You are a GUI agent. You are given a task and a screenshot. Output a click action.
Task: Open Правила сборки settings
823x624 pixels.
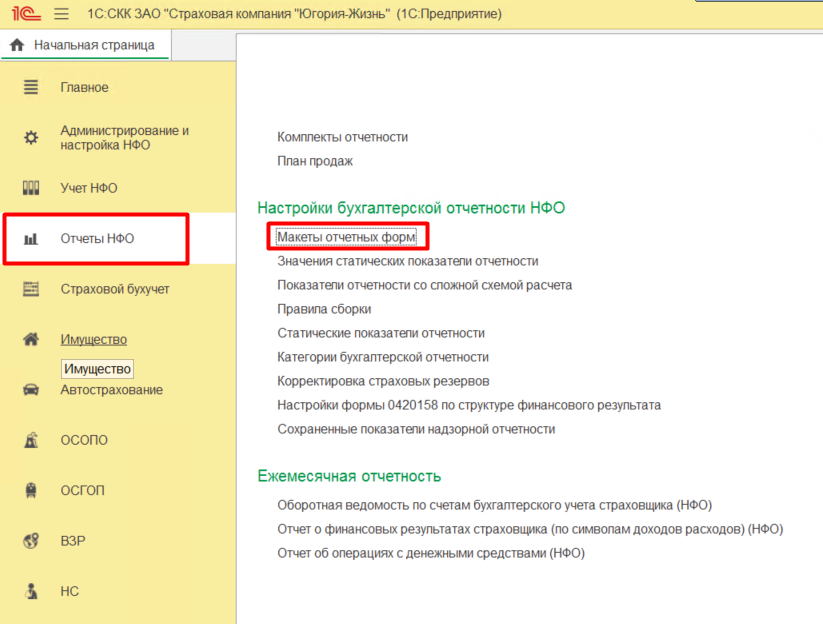click(x=324, y=309)
